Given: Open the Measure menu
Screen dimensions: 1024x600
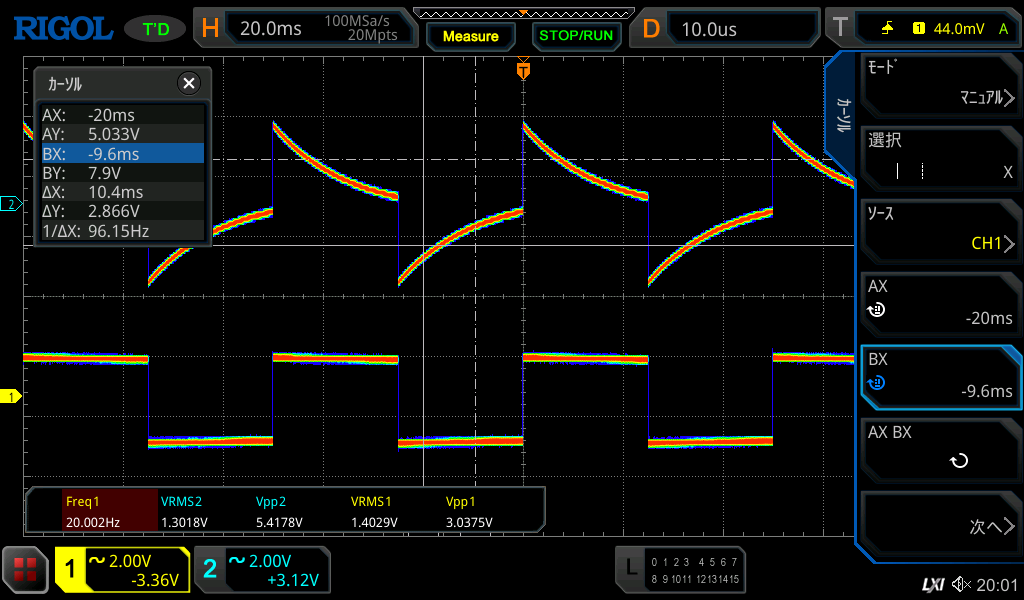Looking at the screenshot, I should coord(470,36).
